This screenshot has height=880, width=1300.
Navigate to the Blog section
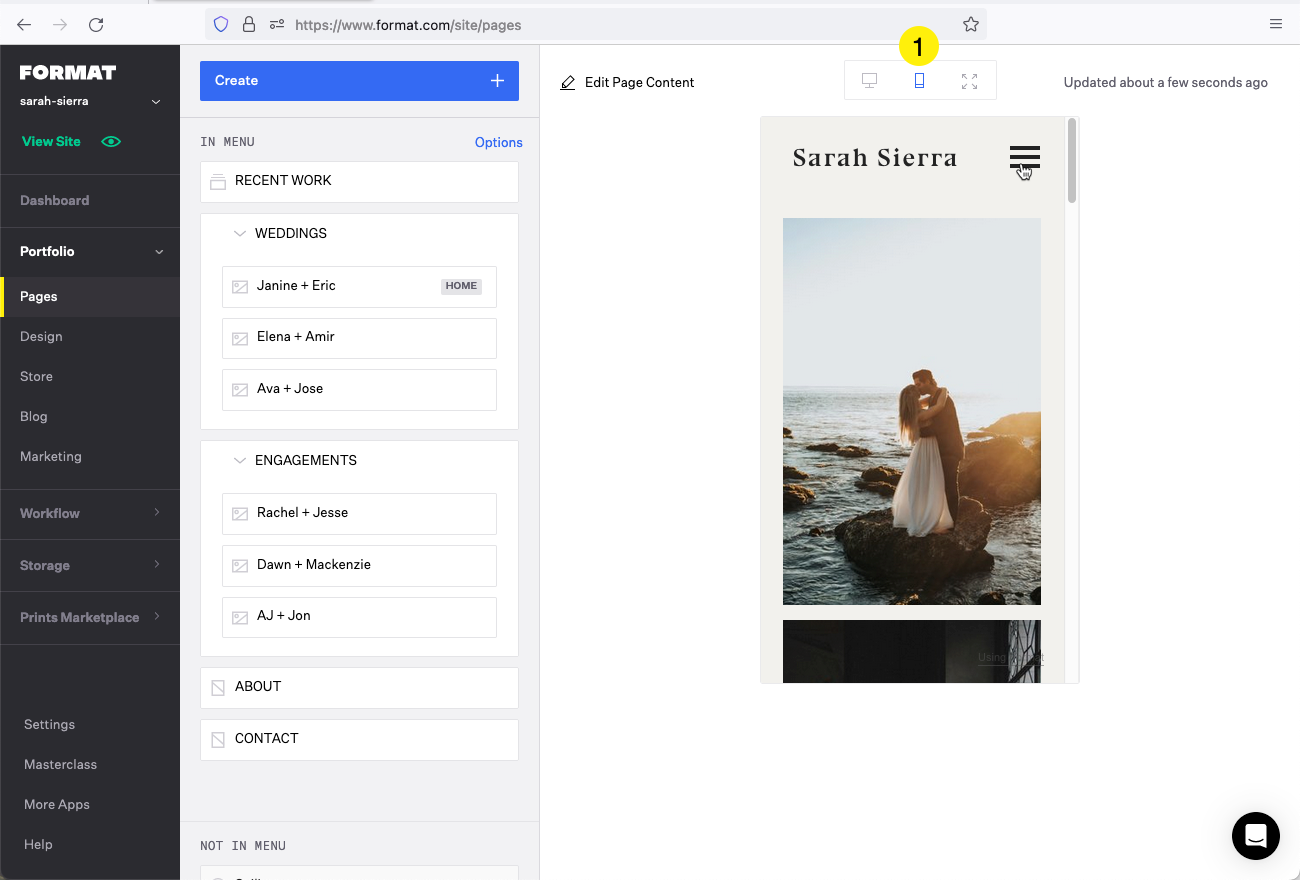tap(33, 416)
